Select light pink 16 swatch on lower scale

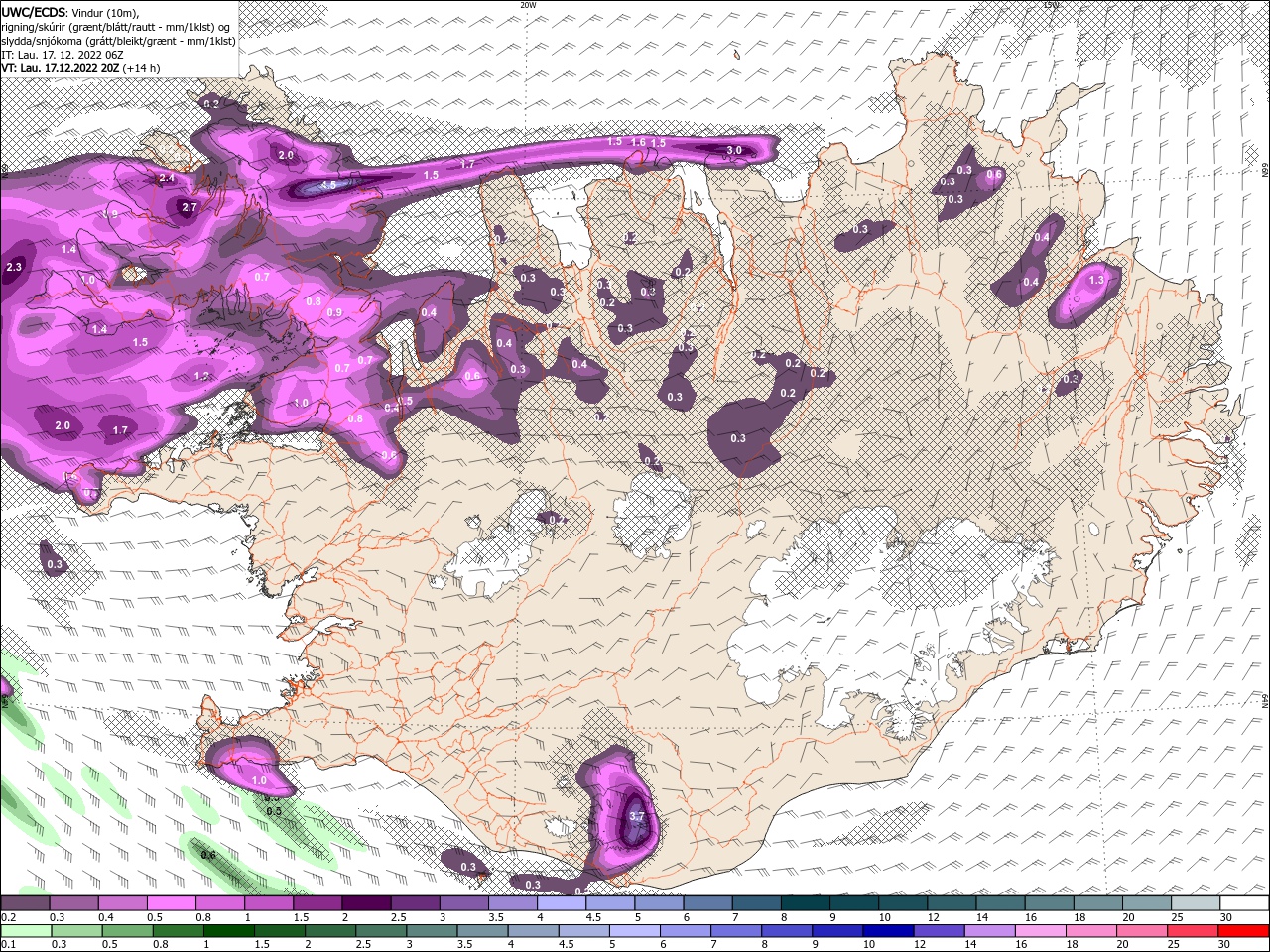click(x=1041, y=931)
